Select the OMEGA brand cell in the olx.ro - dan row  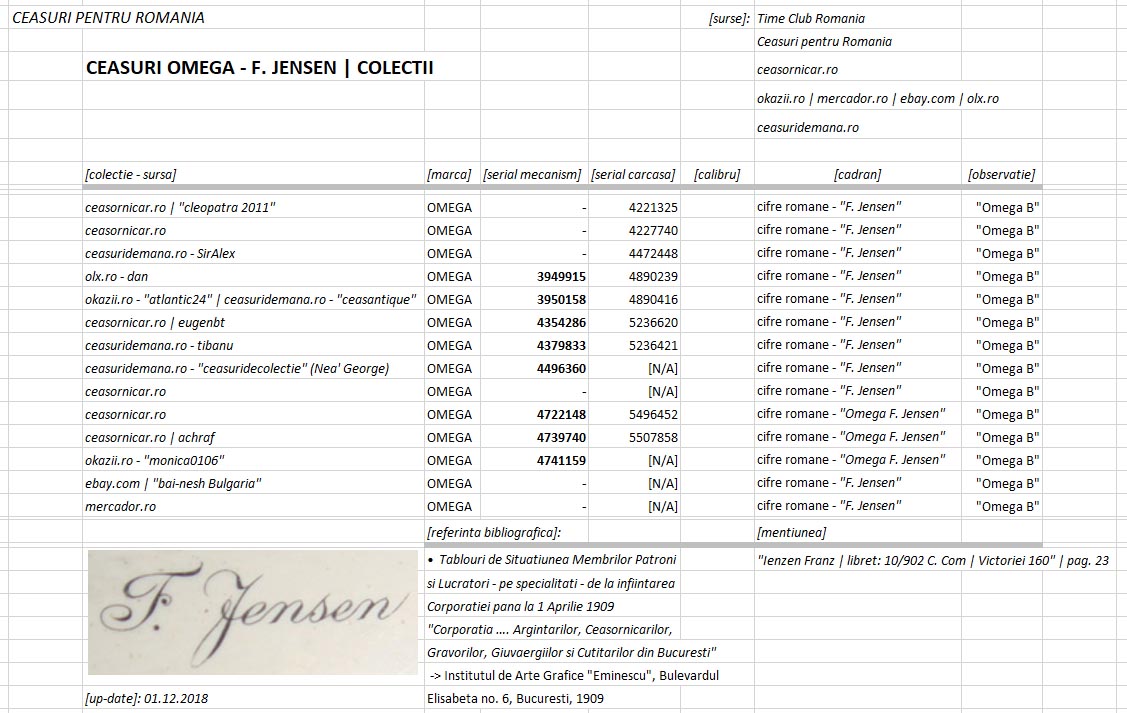tap(450, 277)
